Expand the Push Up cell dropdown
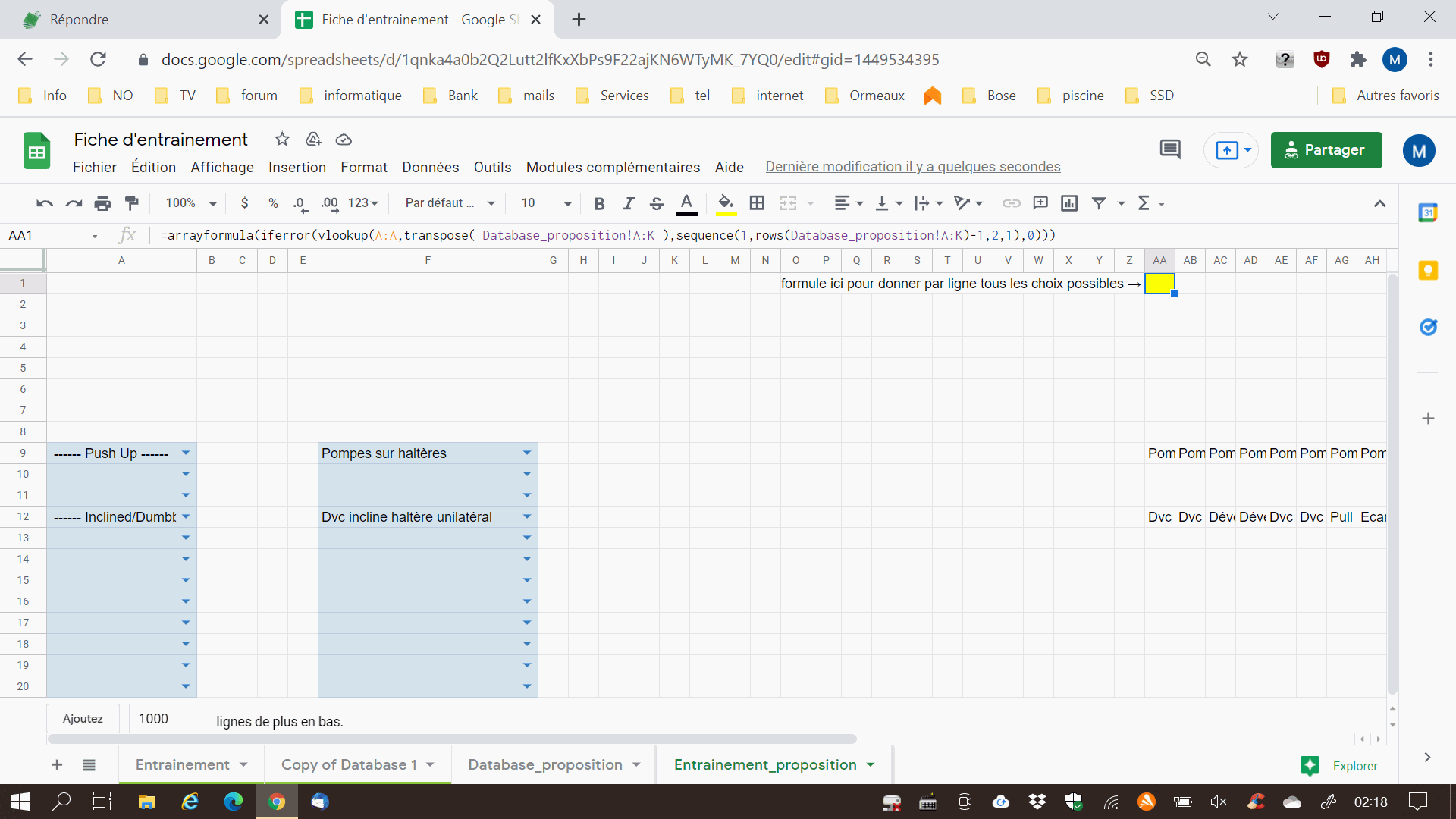 186,453
